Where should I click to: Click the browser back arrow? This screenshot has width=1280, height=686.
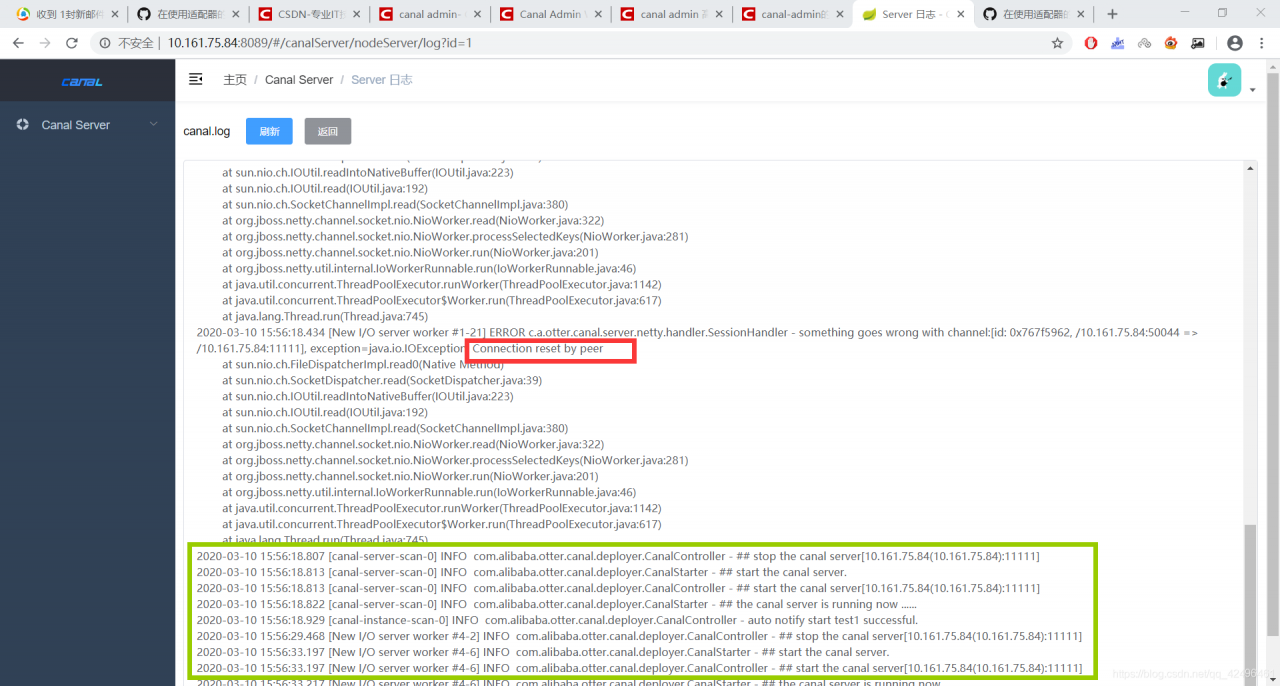point(18,43)
